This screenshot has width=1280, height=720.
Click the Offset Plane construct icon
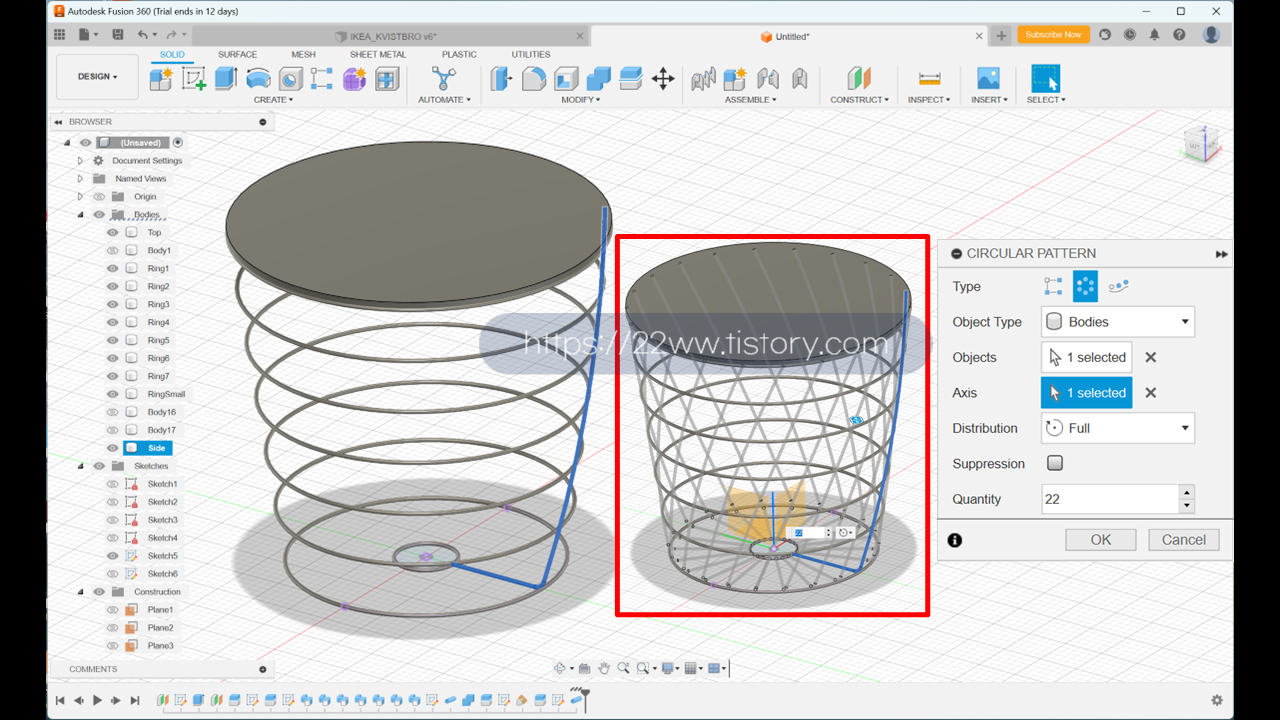[859, 79]
